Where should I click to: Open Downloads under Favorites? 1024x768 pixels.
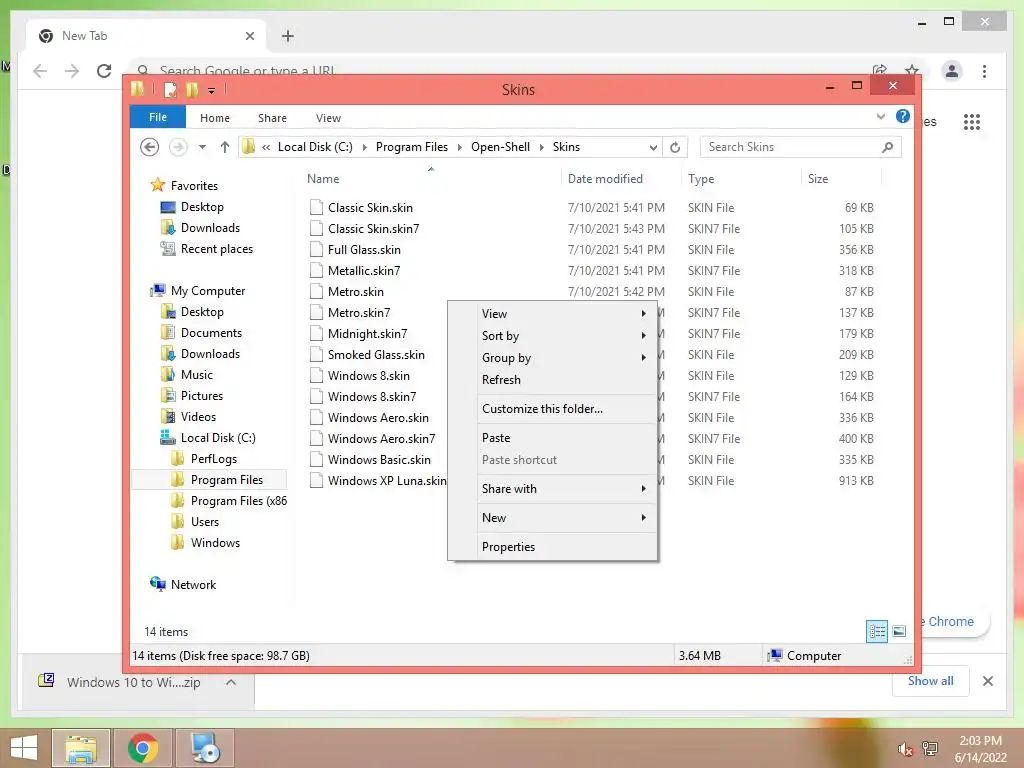coord(210,227)
